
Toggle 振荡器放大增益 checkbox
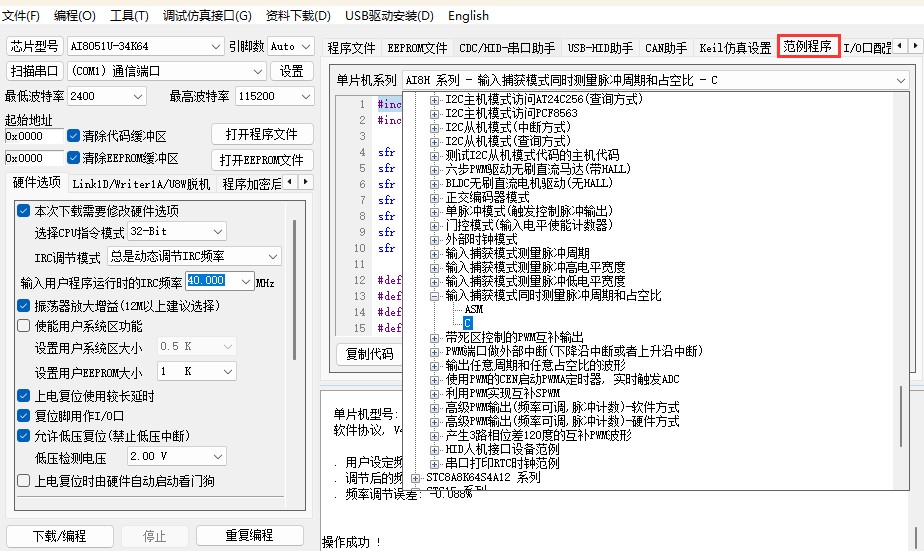[x=24, y=306]
